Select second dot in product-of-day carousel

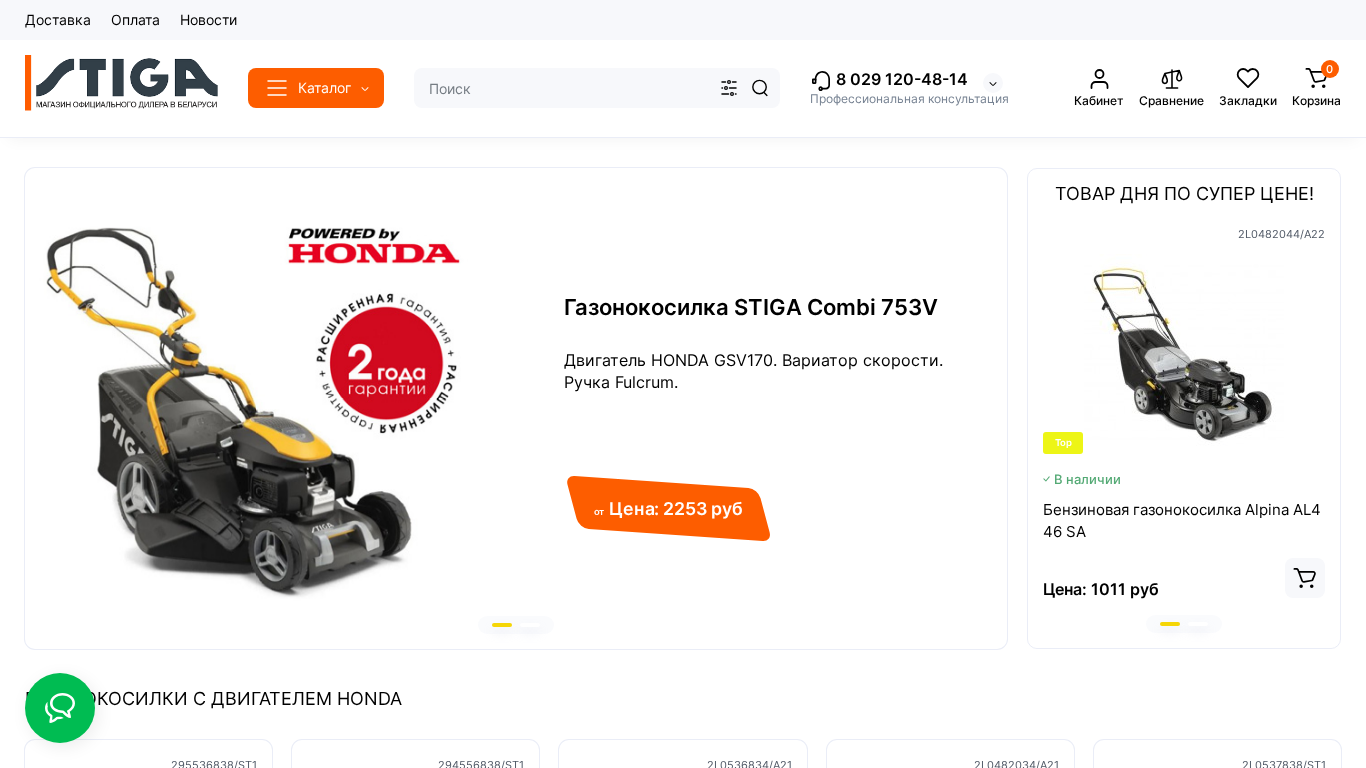click(x=1198, y=624)
